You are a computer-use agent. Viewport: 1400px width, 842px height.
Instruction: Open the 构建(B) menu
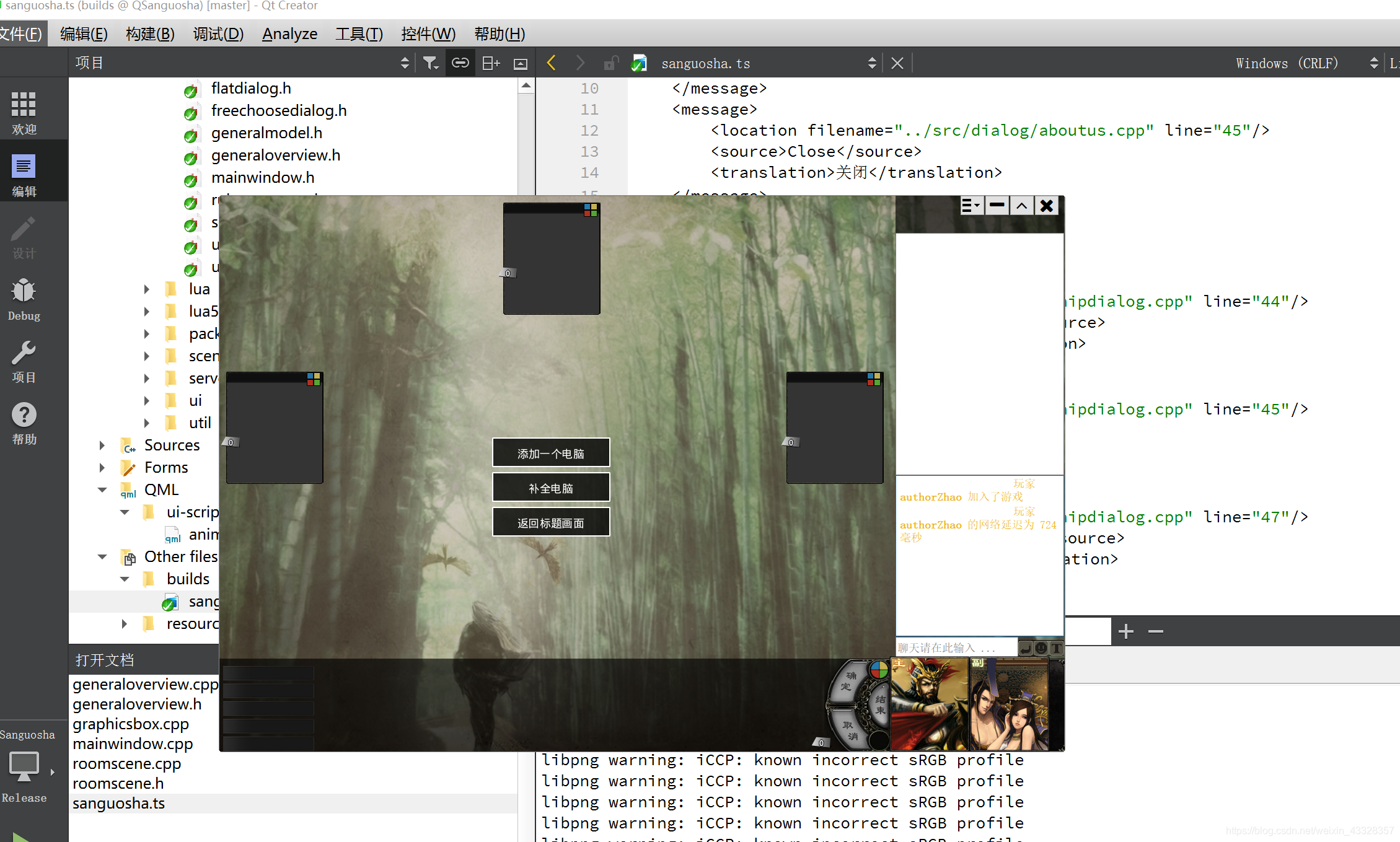click(x=150, y=34)
